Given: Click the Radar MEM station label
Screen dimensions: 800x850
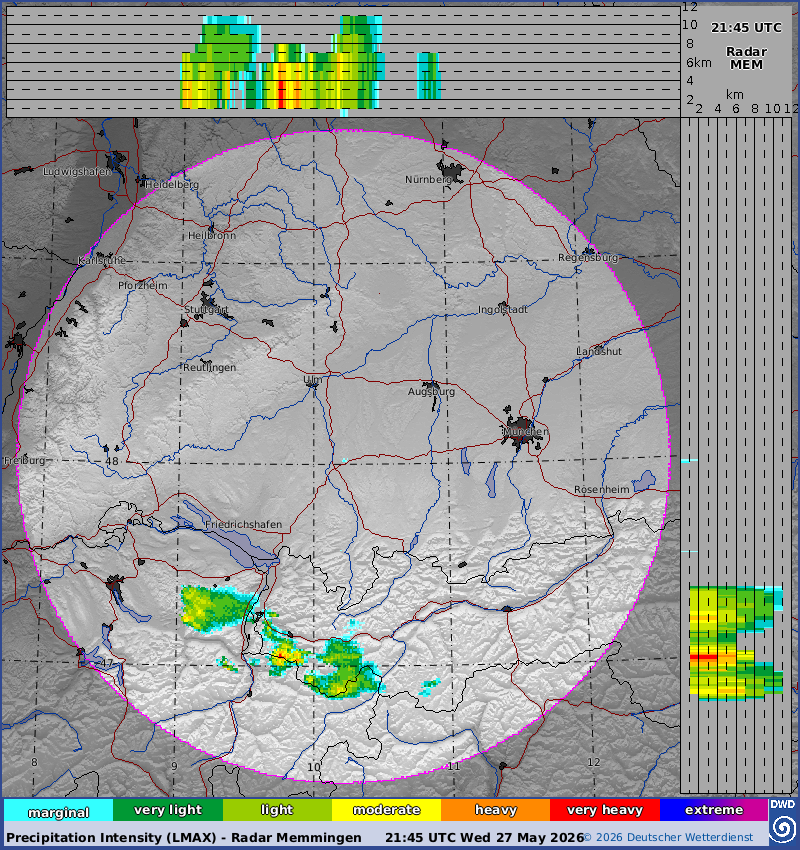Looking at the screenshot, I should 746,58.
